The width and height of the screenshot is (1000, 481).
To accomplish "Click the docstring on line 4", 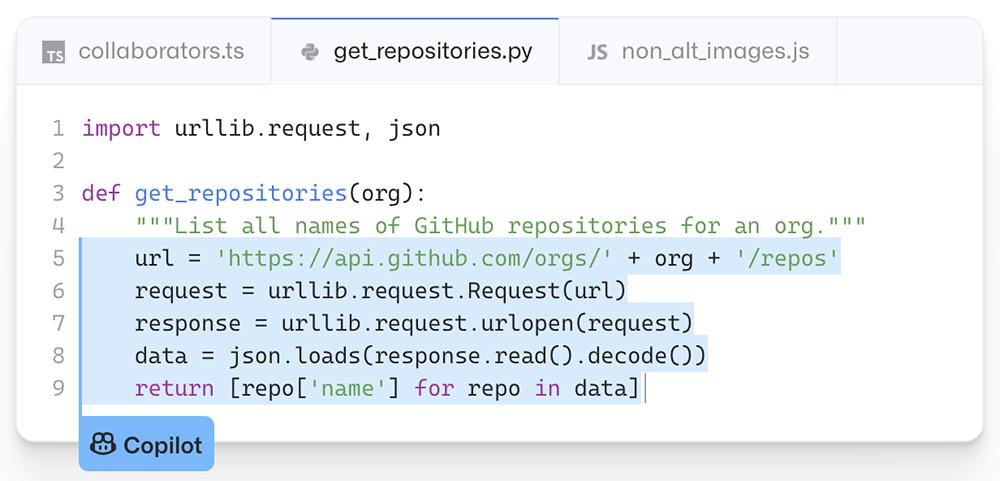I will coord(500,226).
